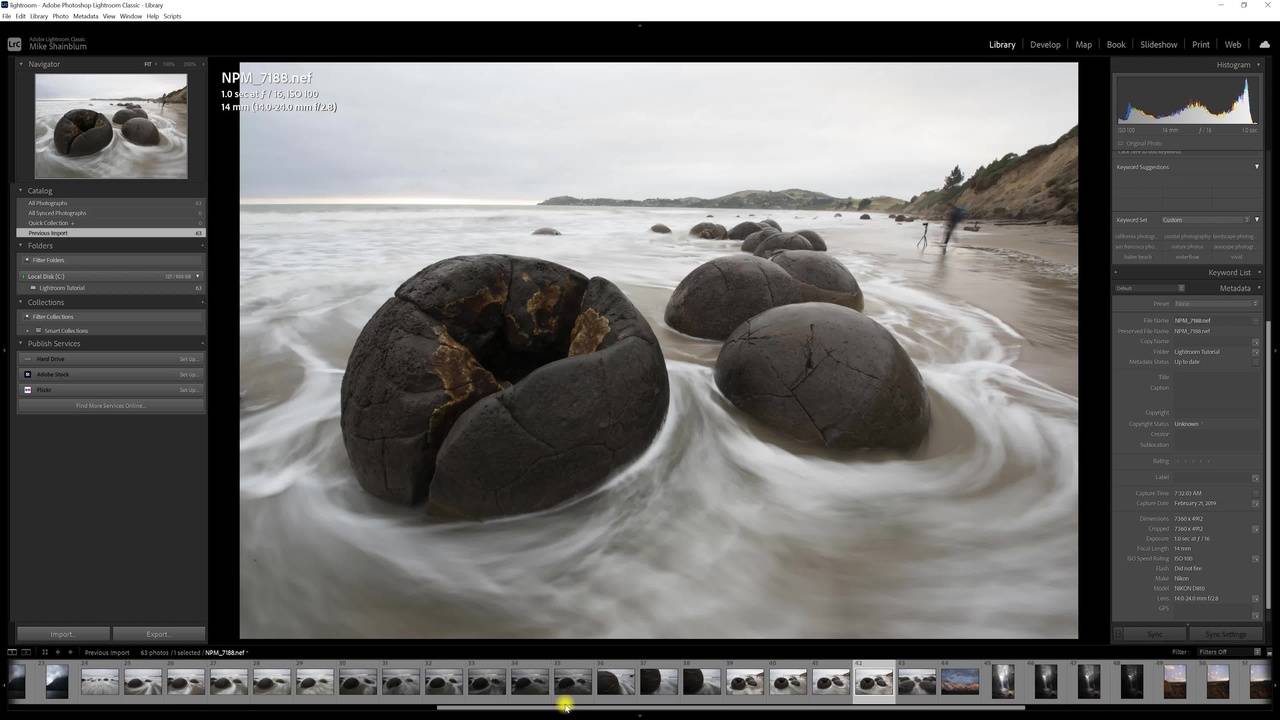Open the second monitor window icon

(x=26, y=652)
